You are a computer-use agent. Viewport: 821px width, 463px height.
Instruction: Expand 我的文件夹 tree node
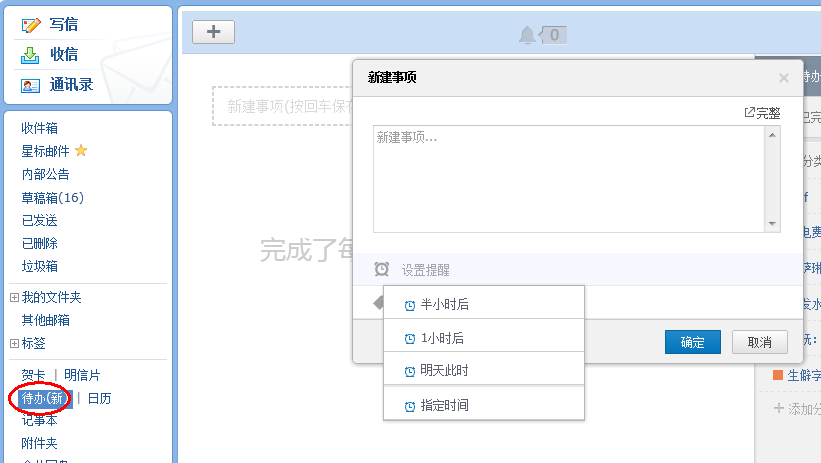pos(14,297)
